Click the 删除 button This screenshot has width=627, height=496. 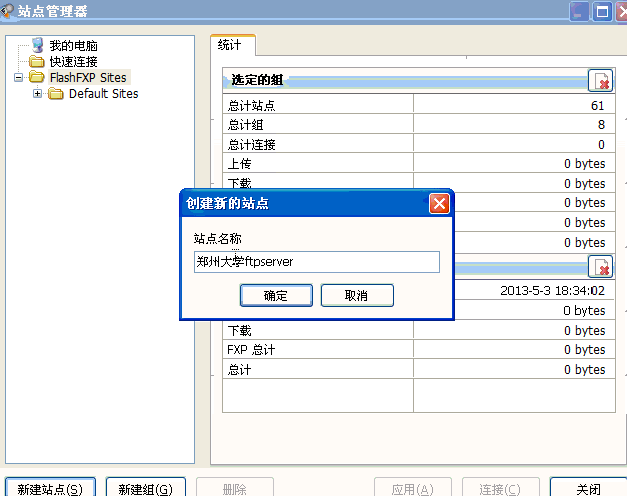[x=235, y=487]
